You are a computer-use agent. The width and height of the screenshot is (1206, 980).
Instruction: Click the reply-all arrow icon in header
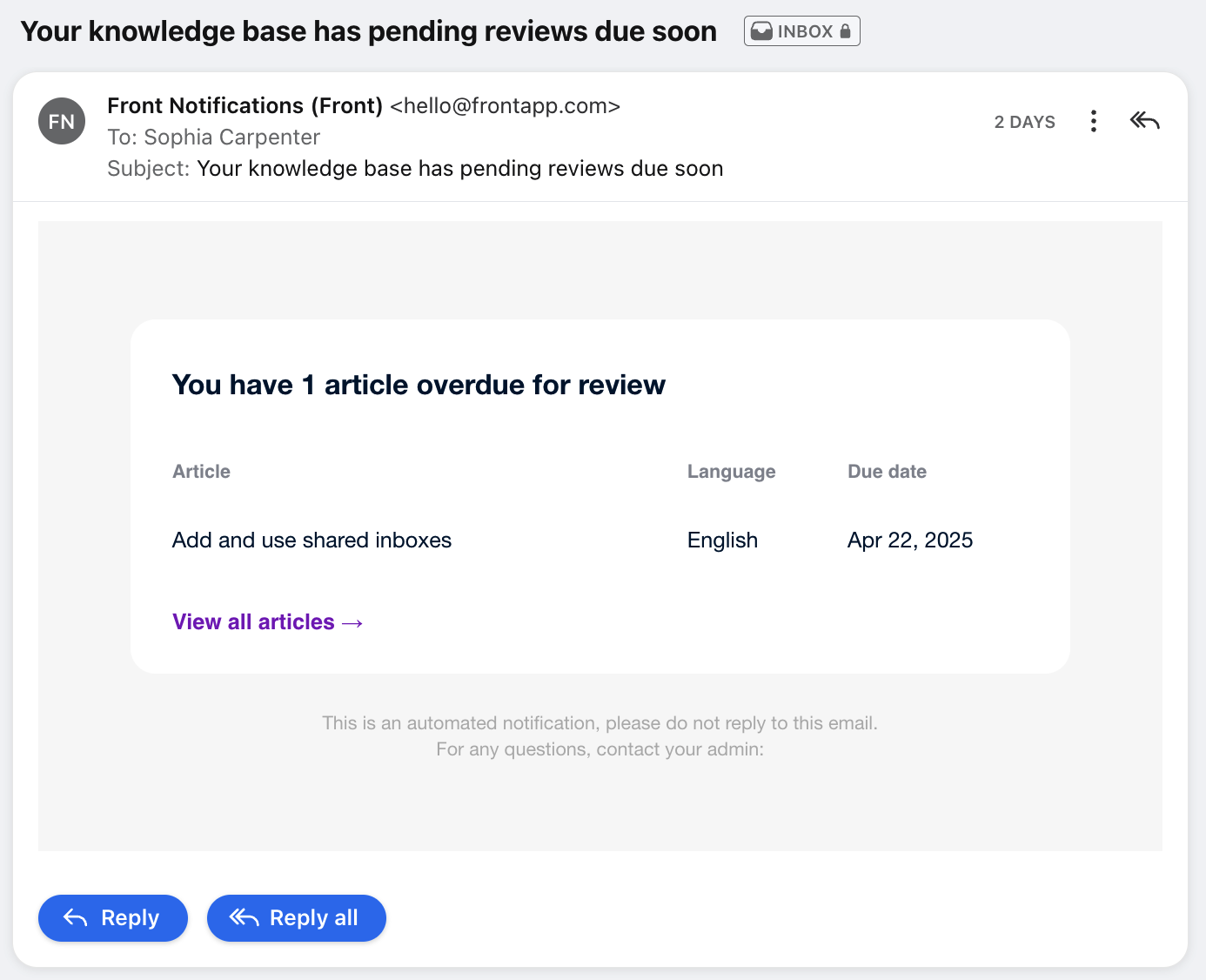[1144, 121]
